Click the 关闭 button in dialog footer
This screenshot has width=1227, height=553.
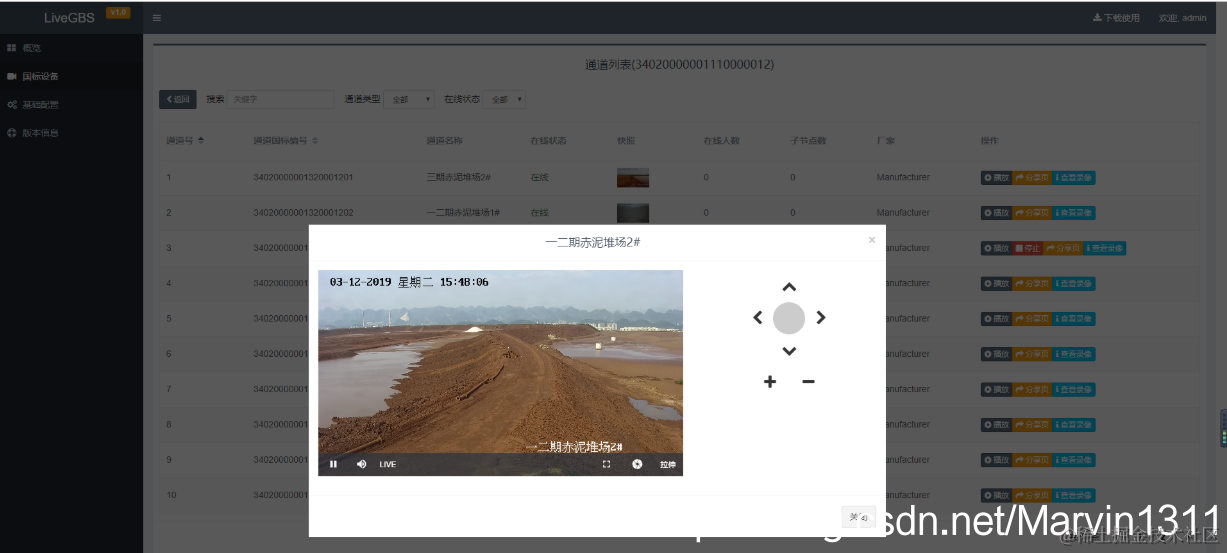(858, 517)
